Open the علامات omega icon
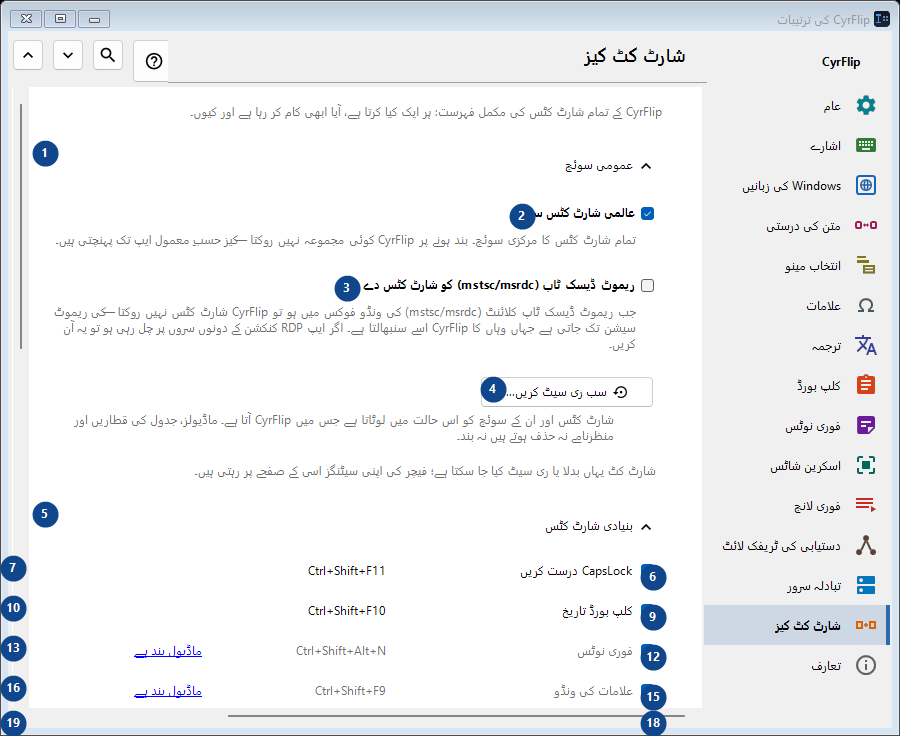Viewport: 900px width, 736px height. pos(866,305)
